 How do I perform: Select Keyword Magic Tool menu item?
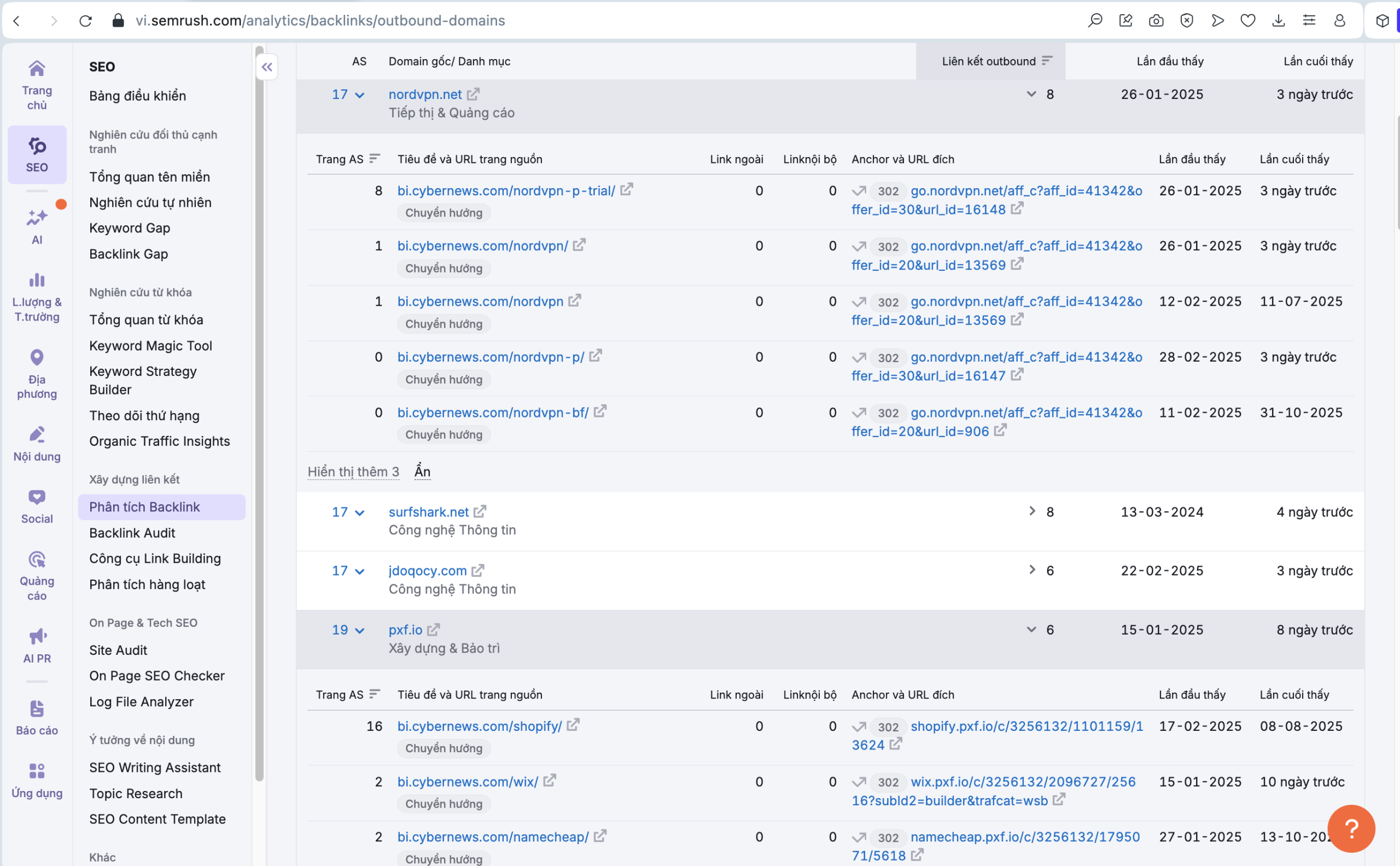tap(150, 345)
